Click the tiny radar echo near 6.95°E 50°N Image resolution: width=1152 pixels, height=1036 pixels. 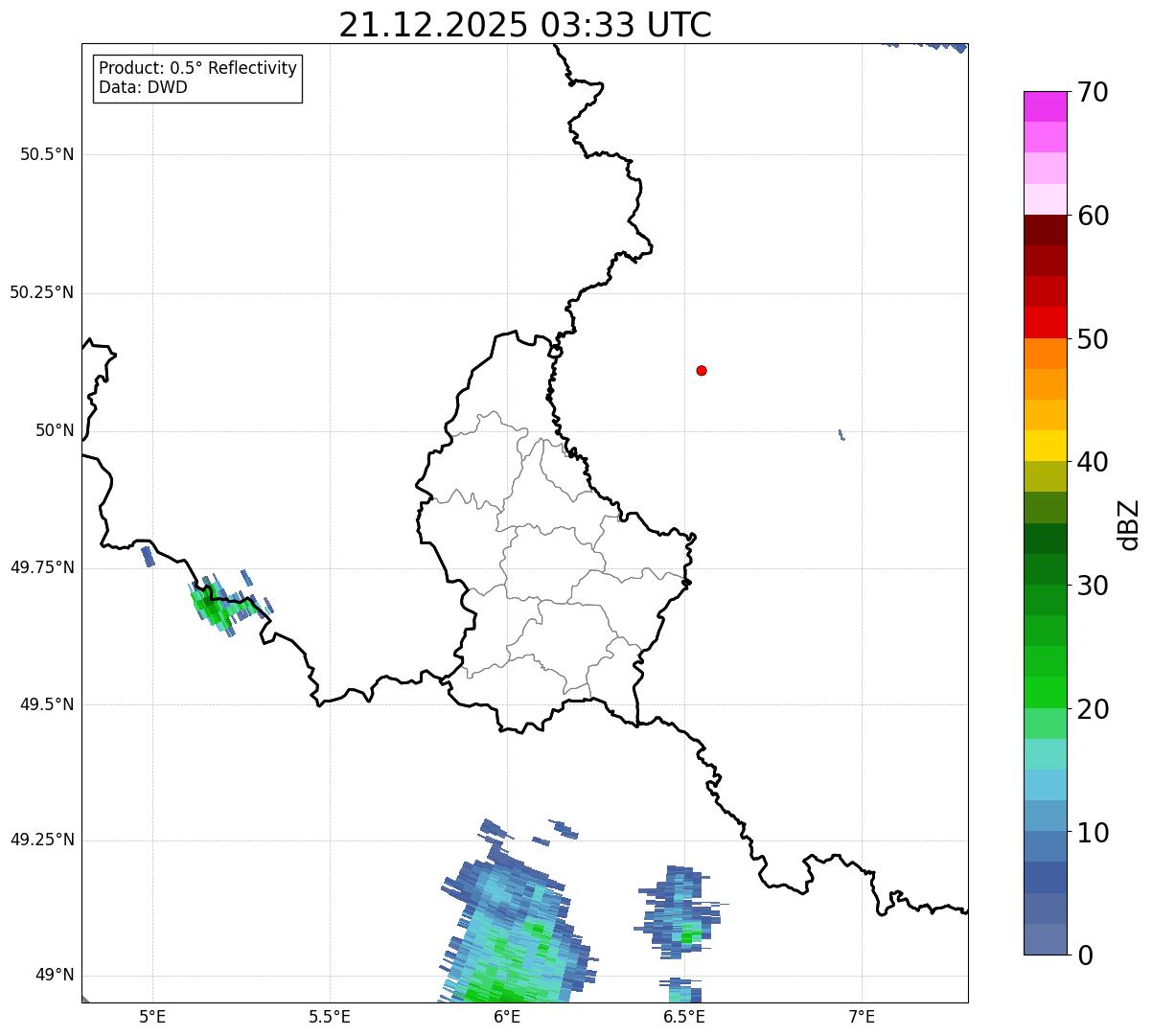[x=841, y=435]
